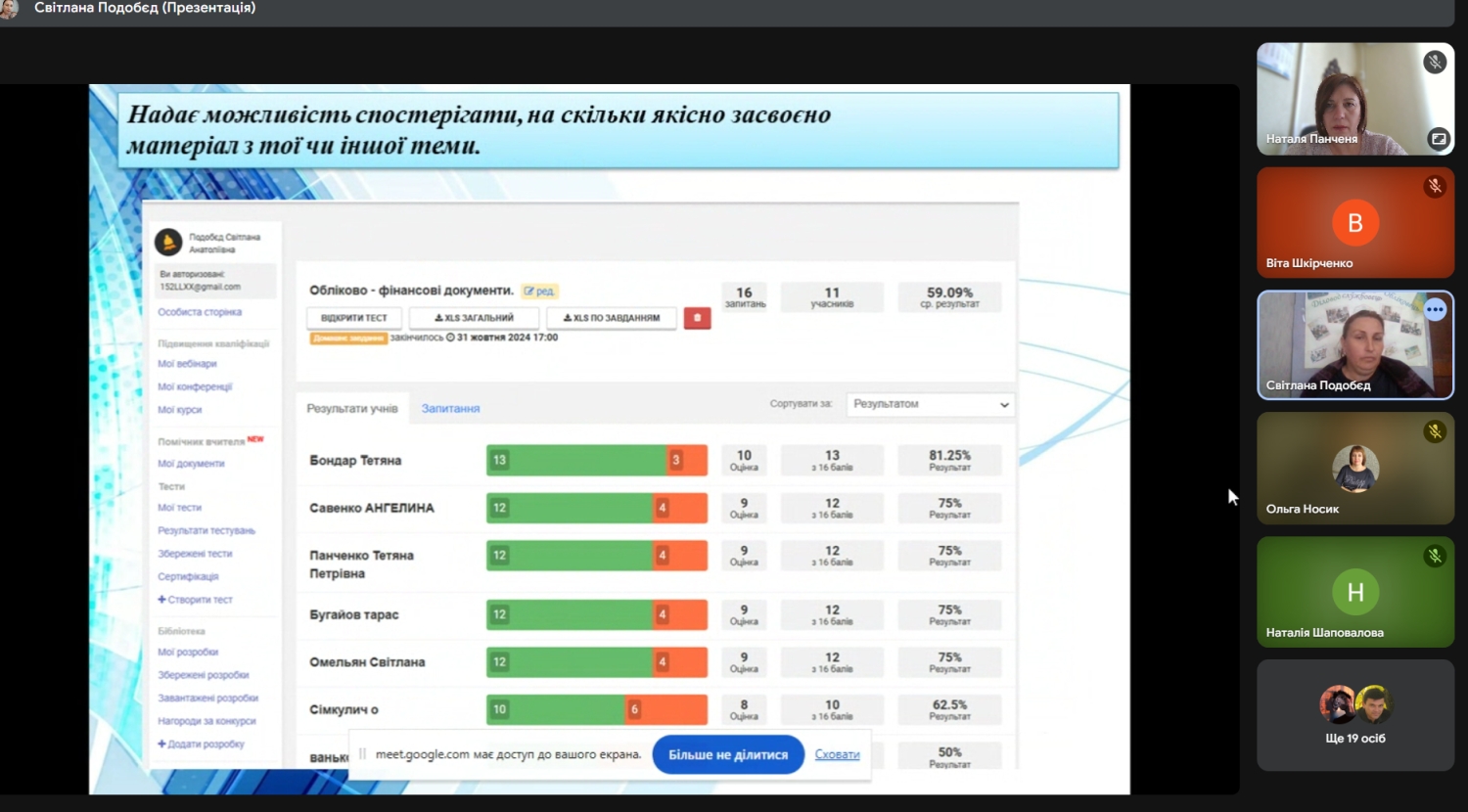Click the Сімкулич о grade 8 Оцінка cell
The height and width of the screenshot is (812, 1468).
(x=744, y=709)
